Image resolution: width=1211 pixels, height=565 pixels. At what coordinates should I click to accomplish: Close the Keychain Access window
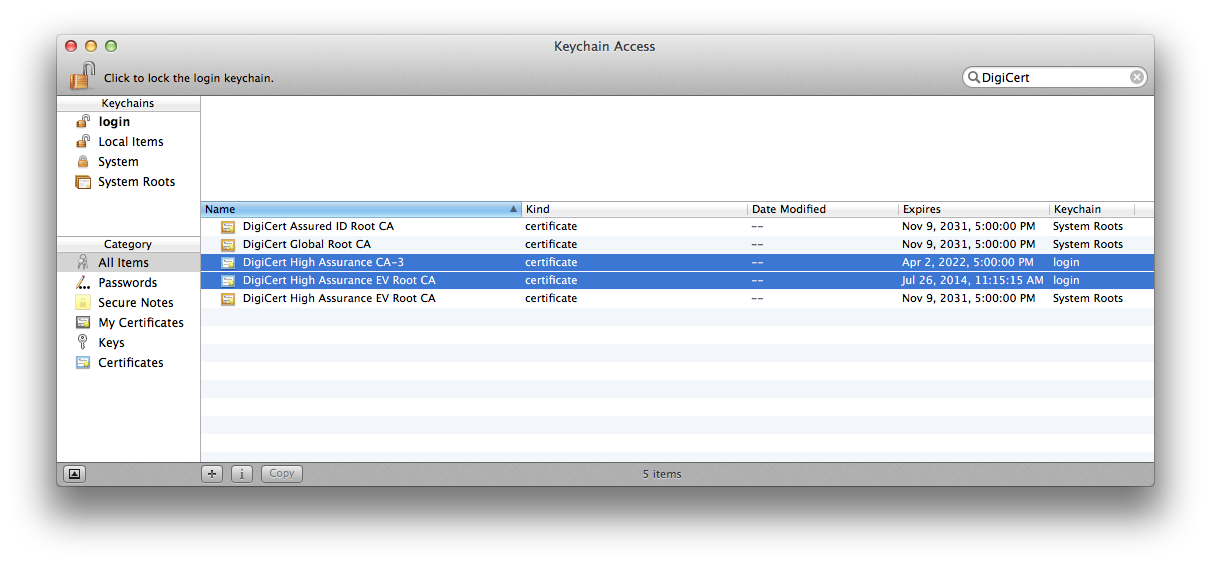[x=71, y=46]
